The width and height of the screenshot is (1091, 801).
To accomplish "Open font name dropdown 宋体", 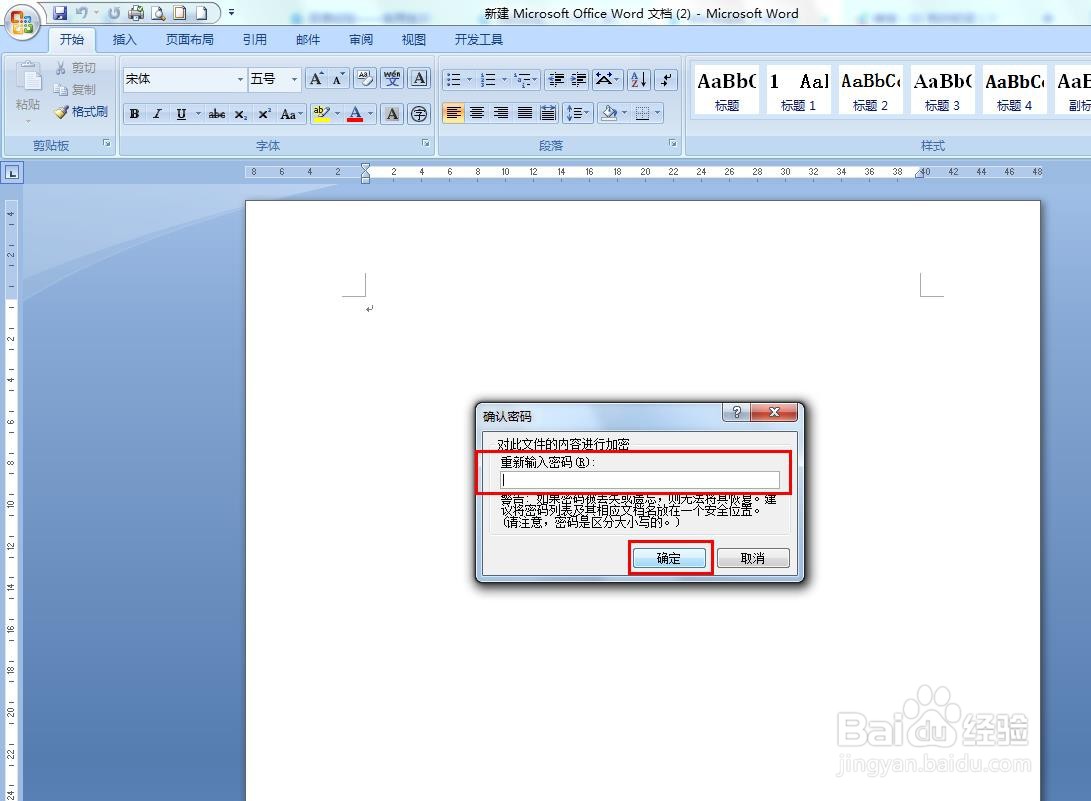I will pyautogui.click(x=240, y=79).
